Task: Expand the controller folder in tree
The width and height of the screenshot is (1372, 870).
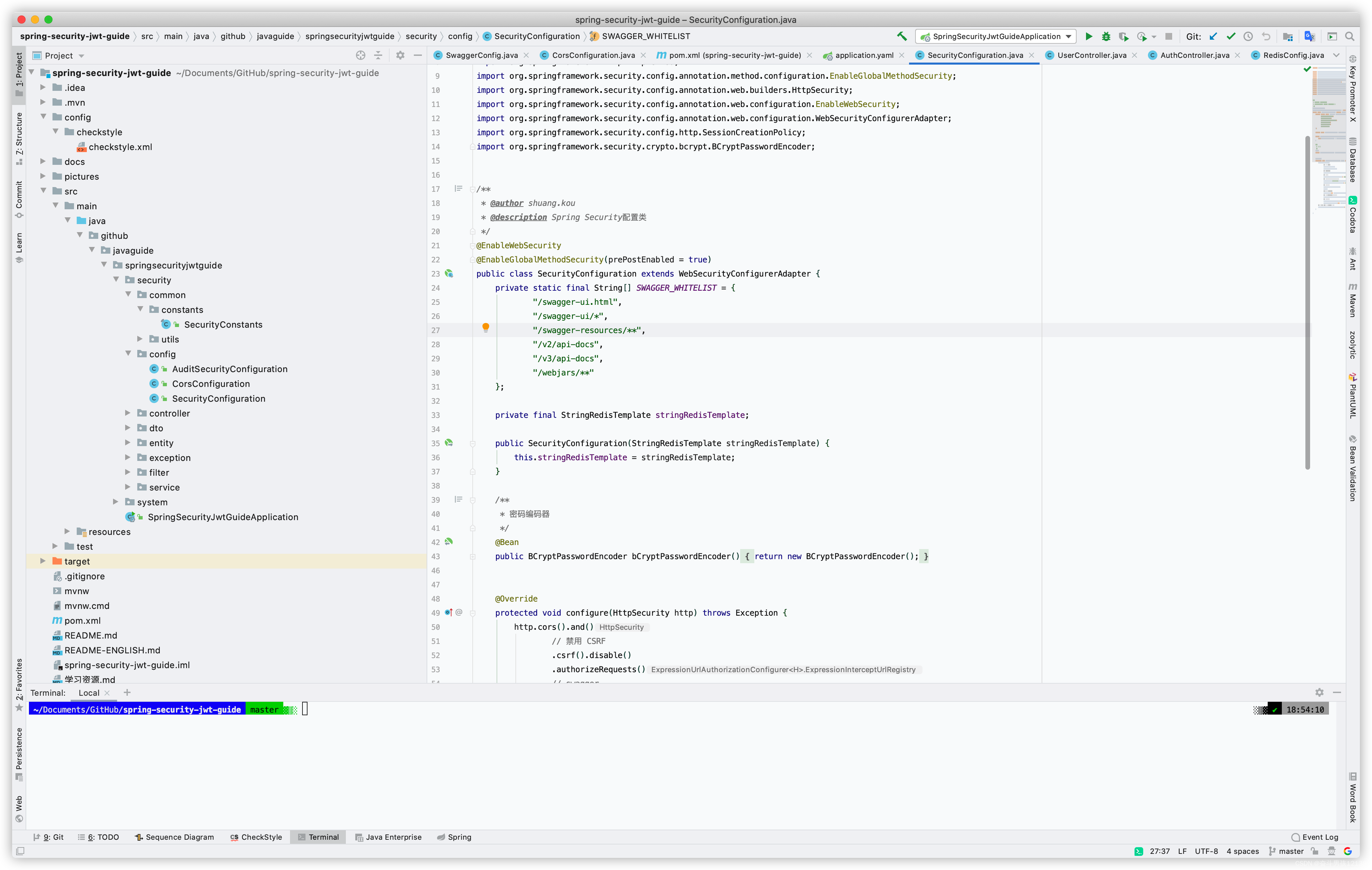Action: tap(128, 413)
